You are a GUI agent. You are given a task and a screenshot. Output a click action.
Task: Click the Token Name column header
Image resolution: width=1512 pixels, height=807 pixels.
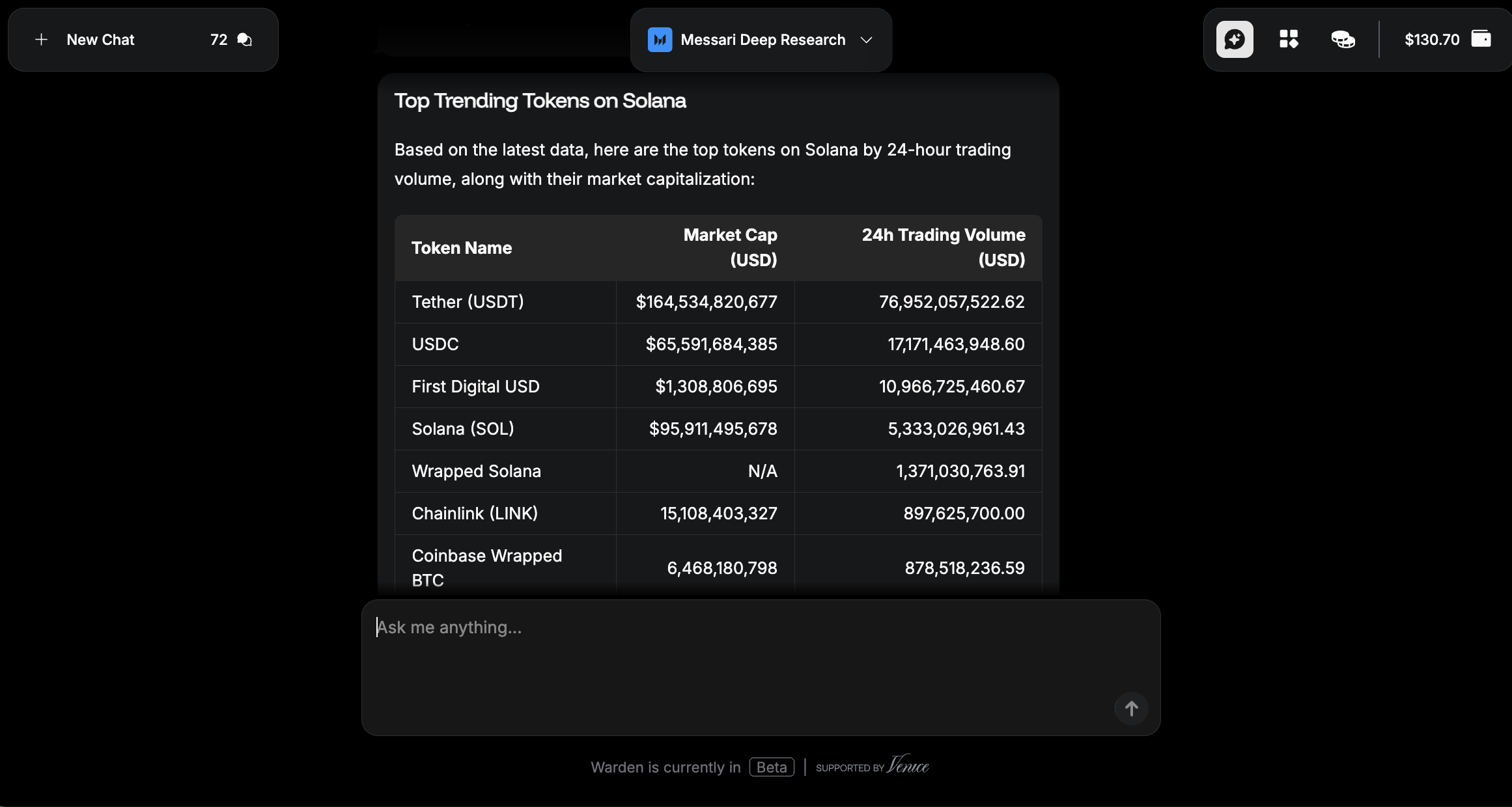462,248
